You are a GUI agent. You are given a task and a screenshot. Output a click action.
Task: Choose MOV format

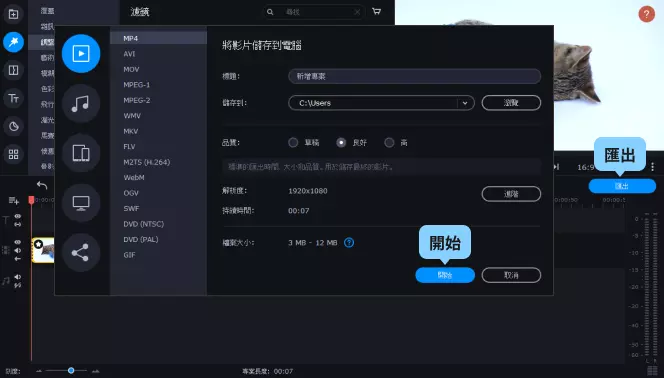pos(158,69)
